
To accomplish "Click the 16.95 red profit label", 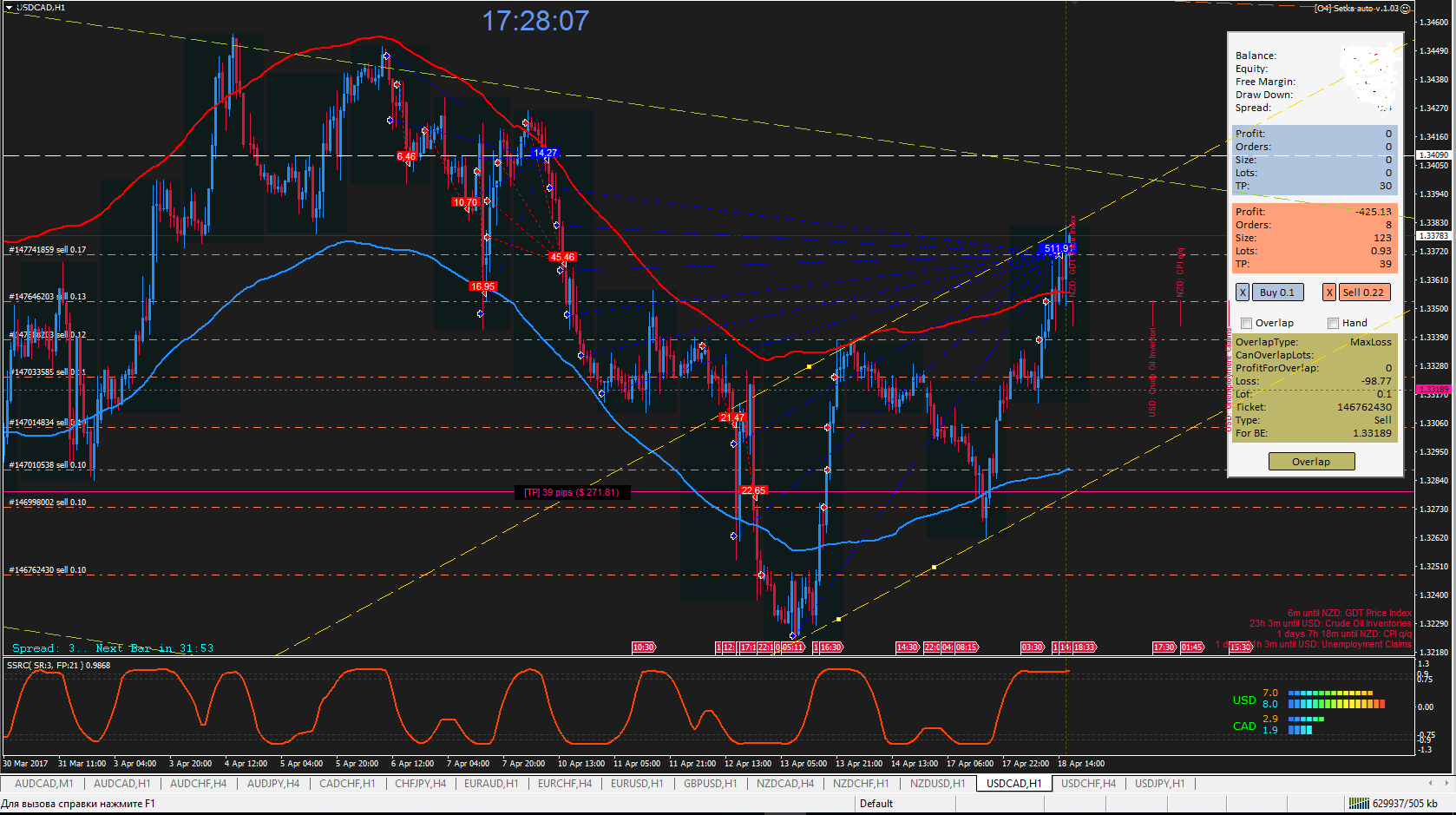I will coord(482,286).
